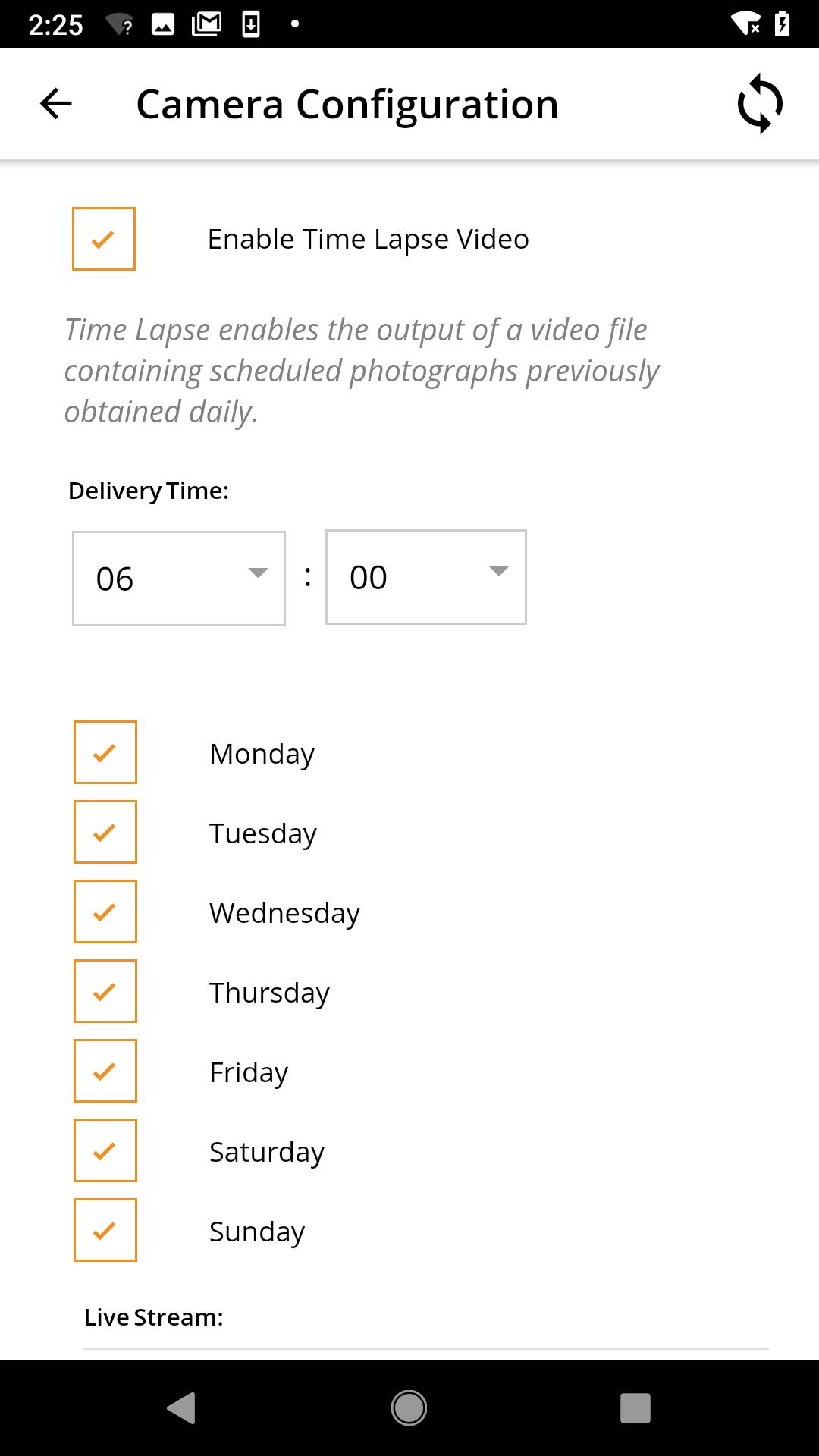The width and height of the screenshot is (819, 1456).
Task: Tap the refresh sync icon
Action: (x=760, y=104)
